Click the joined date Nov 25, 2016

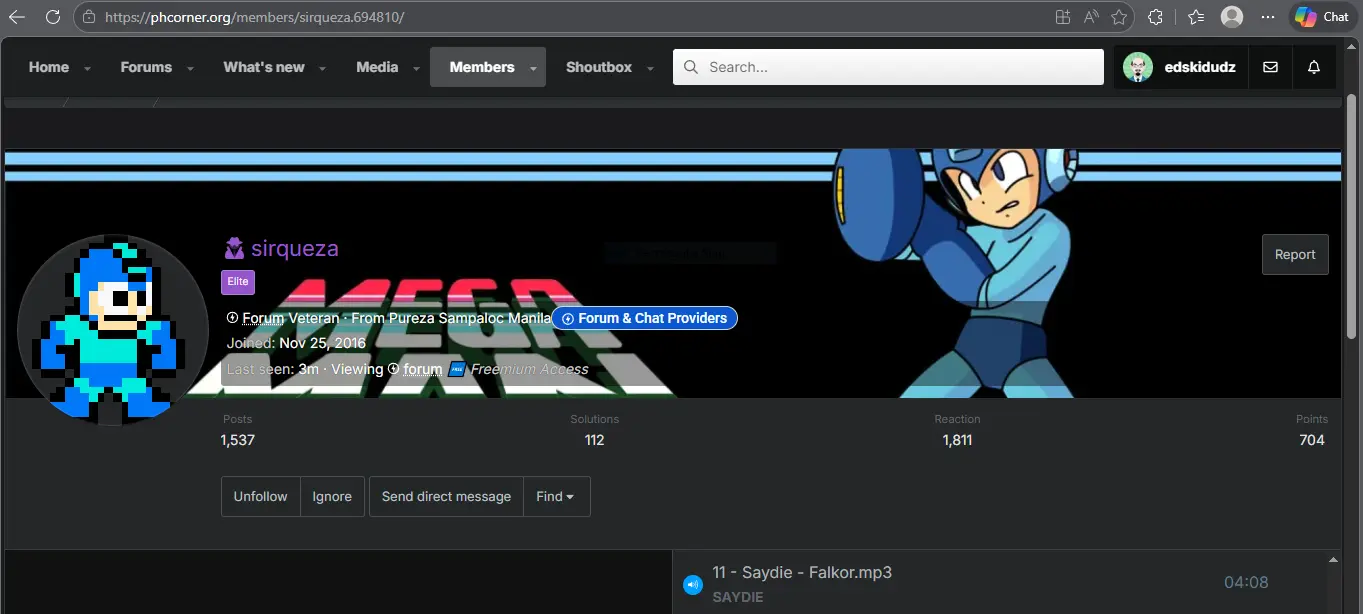[x=322, y=343]
